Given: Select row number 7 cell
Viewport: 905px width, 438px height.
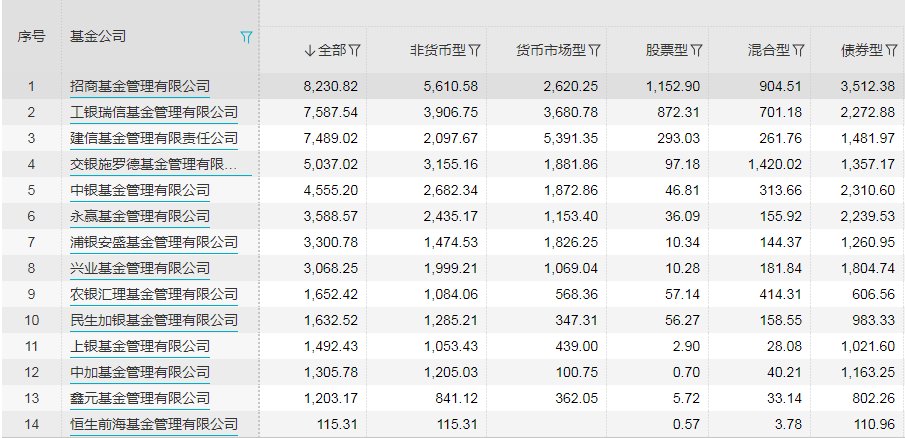Looking at the screenshot, I should pyautogui.click(x=31, y=242).
